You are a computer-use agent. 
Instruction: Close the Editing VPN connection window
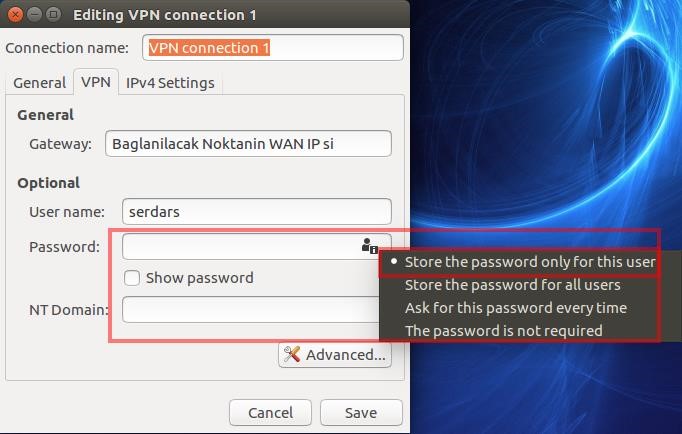[x=15, y=15]
